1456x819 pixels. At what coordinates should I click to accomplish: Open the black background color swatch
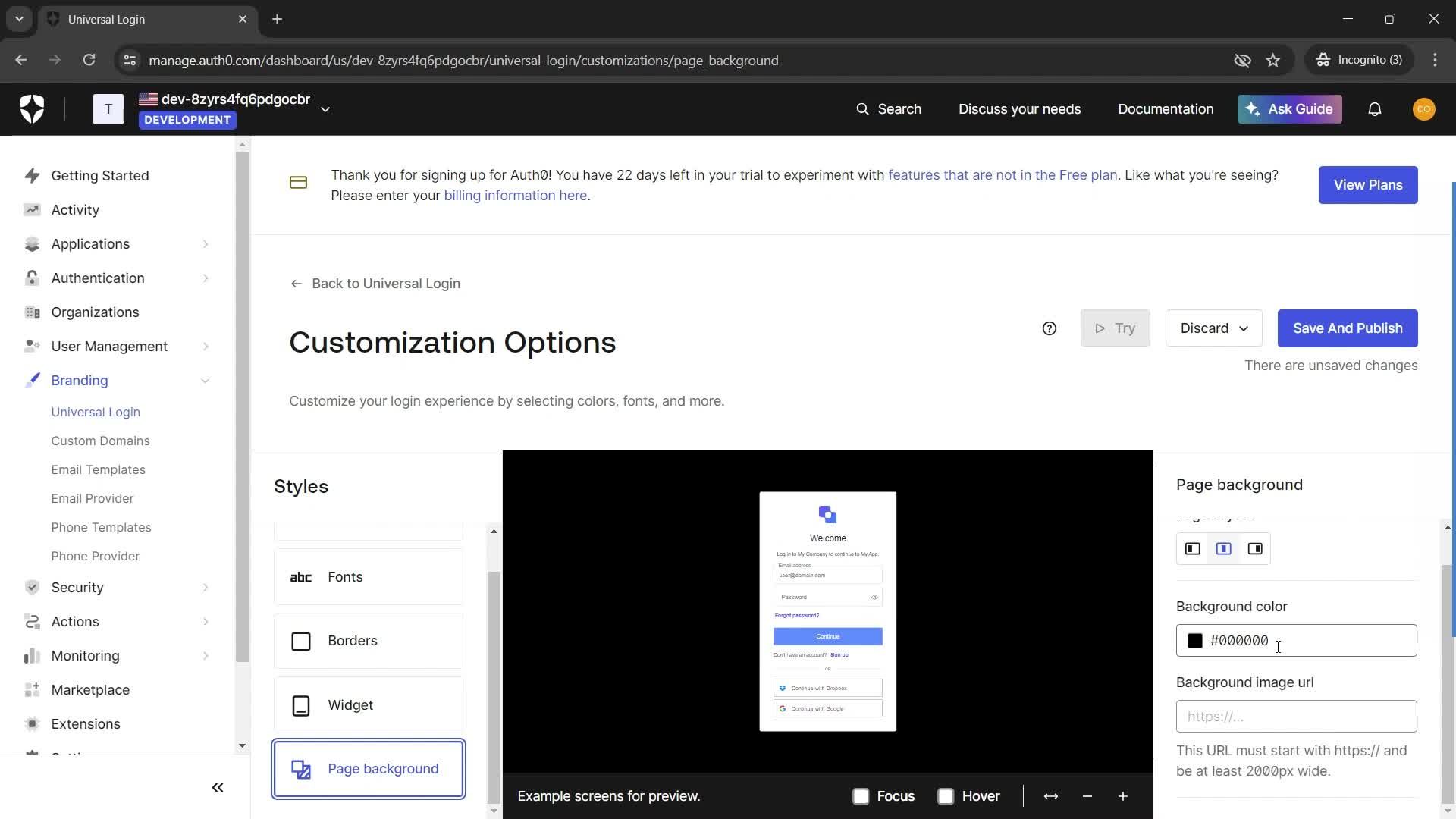1194,641
